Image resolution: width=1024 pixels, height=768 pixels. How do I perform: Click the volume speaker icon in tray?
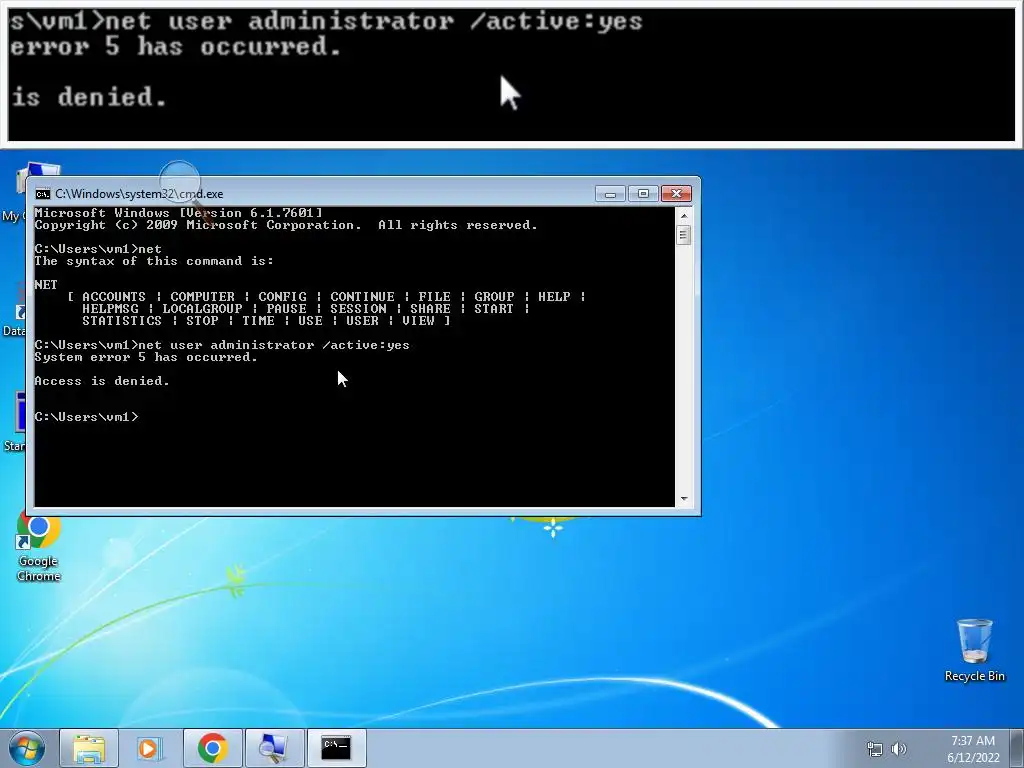click(x=899, y=749)
